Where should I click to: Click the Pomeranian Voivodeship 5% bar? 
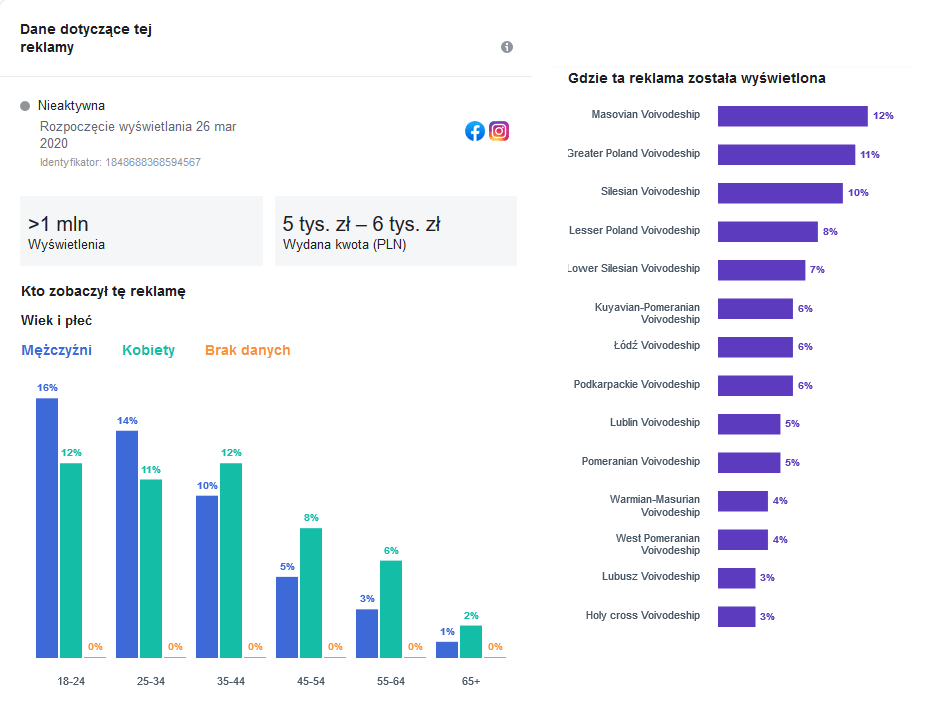pos(748,462)
